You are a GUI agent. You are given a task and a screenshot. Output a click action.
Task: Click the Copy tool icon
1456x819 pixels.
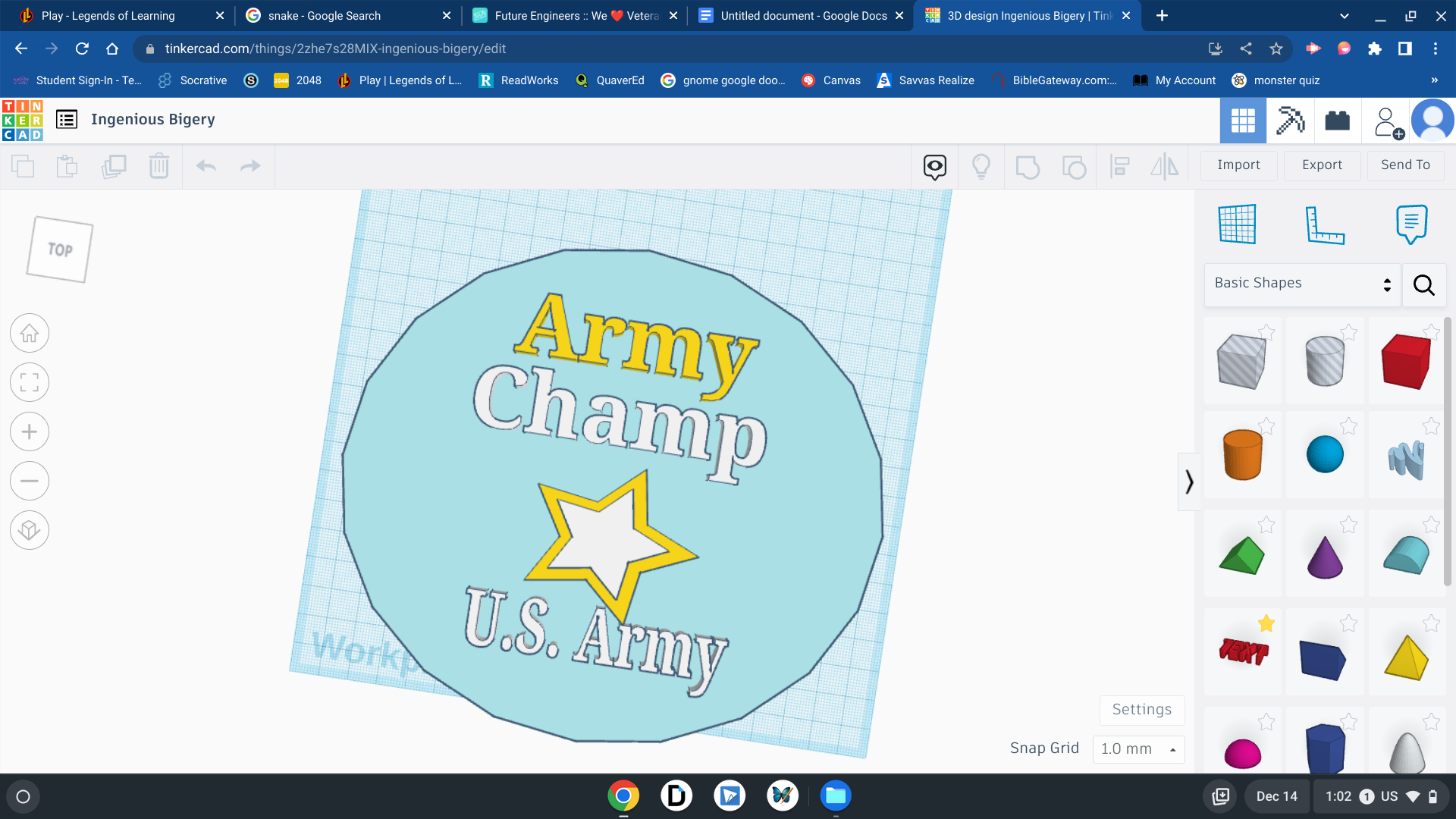pos(23,165)
